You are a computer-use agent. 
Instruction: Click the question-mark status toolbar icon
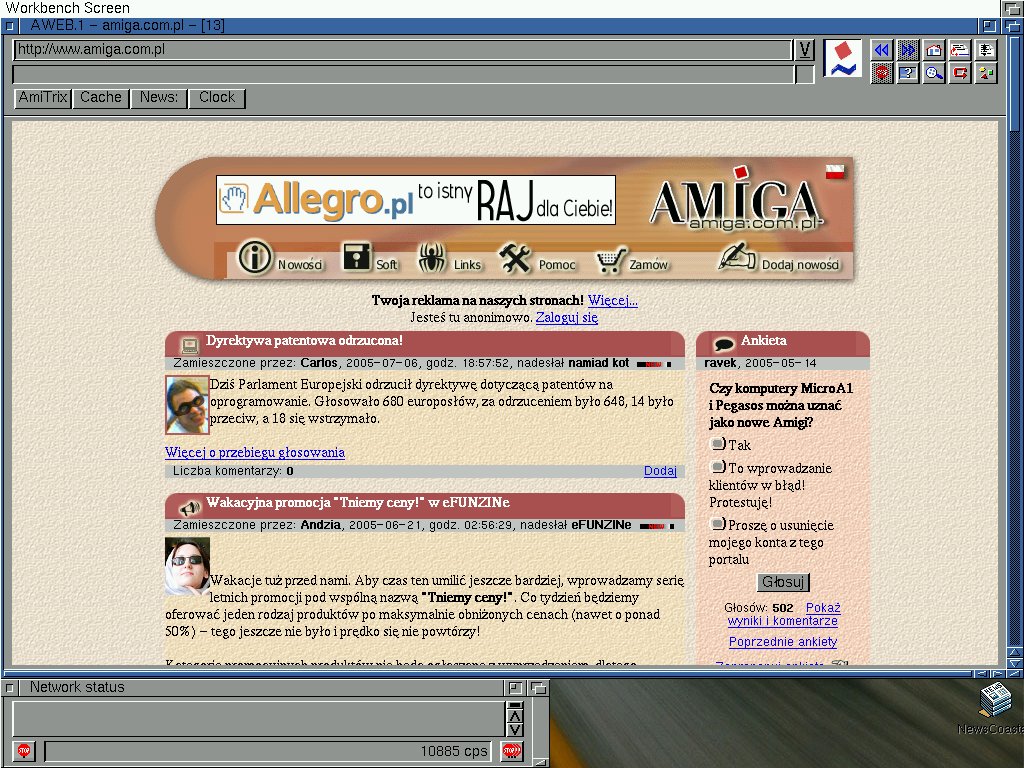click(908, 73)
